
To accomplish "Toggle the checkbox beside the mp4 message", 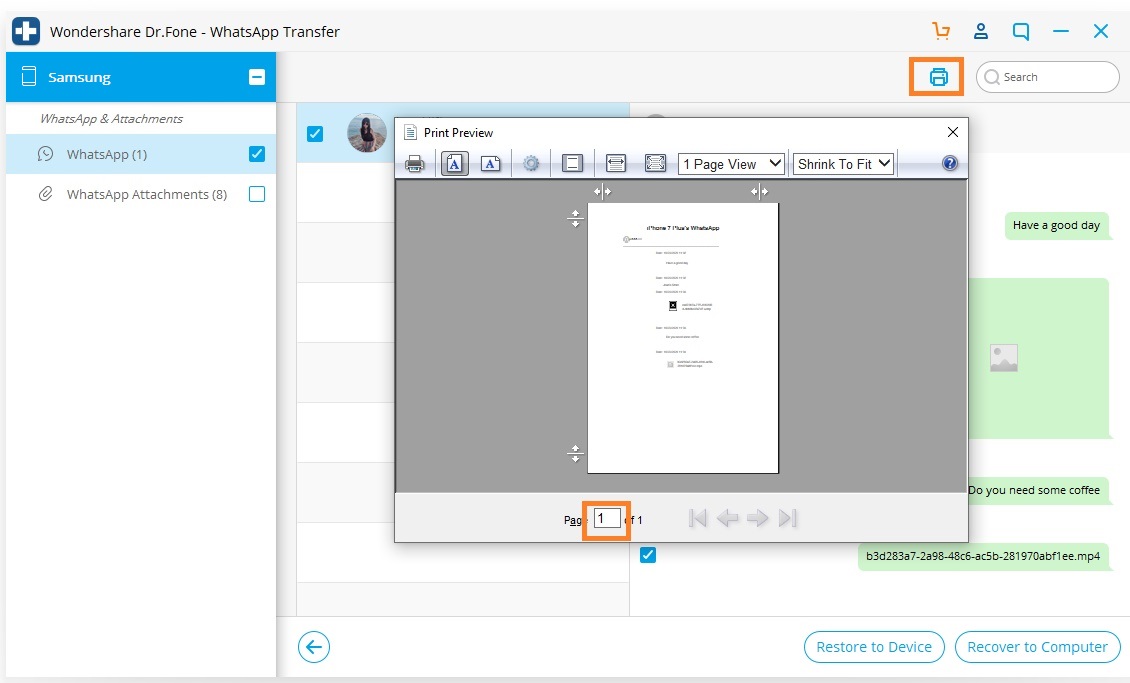I will point(648,555).
